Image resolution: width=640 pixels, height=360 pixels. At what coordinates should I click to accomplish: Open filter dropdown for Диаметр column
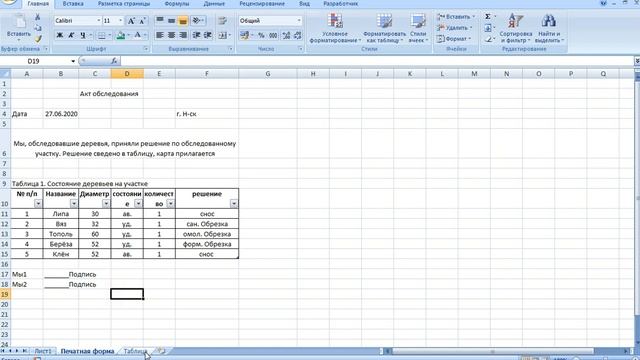pos(106,203)
